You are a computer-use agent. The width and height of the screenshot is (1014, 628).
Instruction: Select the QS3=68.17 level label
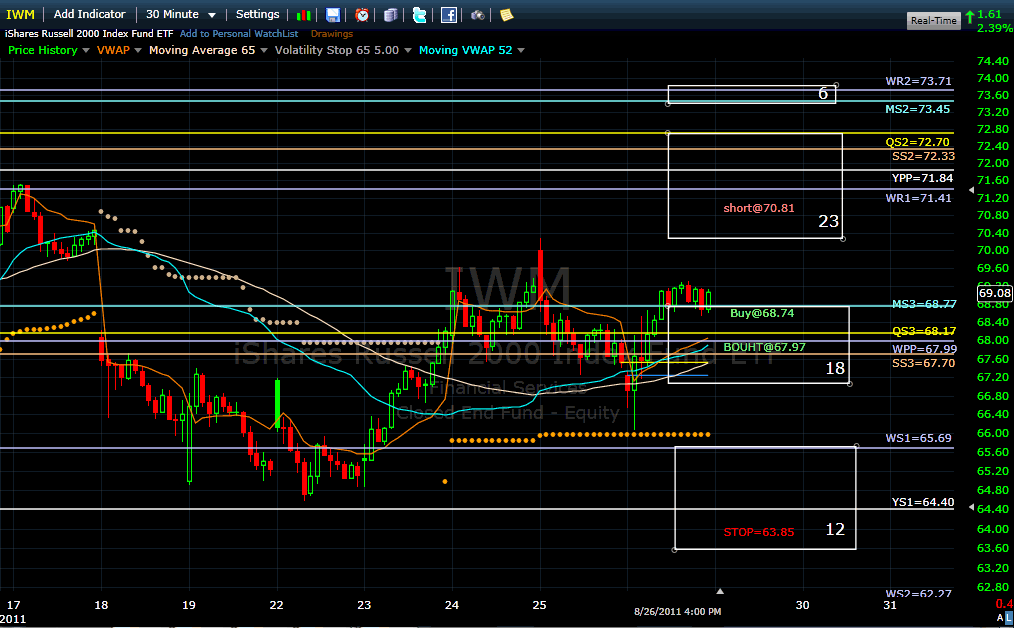tap(924, 331)
